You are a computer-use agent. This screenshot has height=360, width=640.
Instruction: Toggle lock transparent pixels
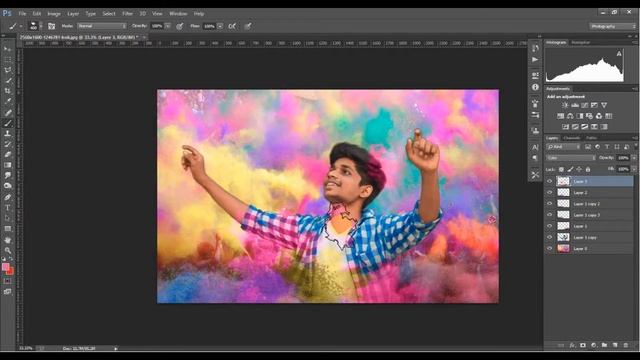coord(561,169)
